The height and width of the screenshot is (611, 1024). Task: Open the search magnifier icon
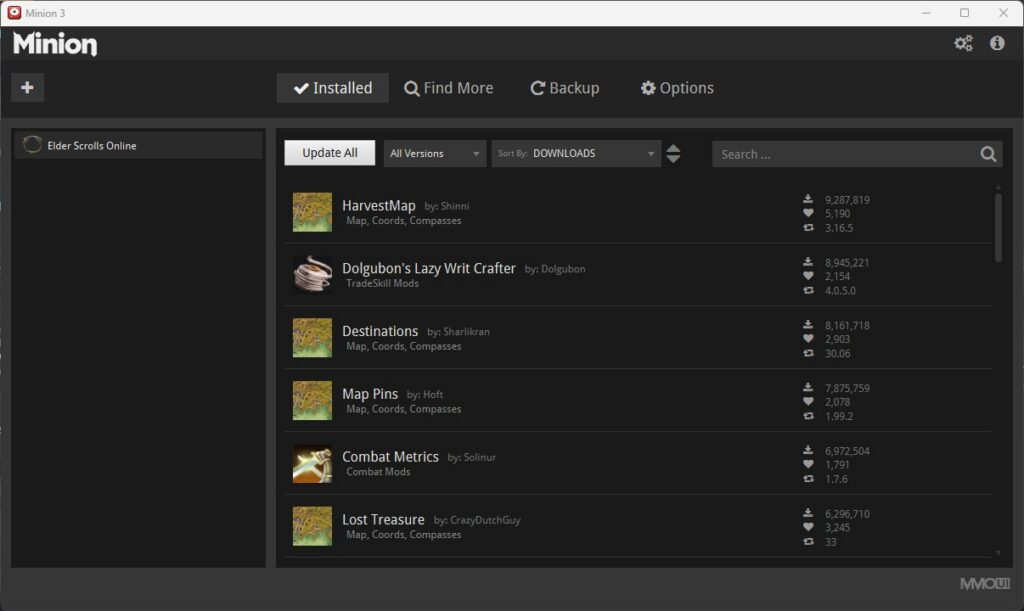click(988, 153)
